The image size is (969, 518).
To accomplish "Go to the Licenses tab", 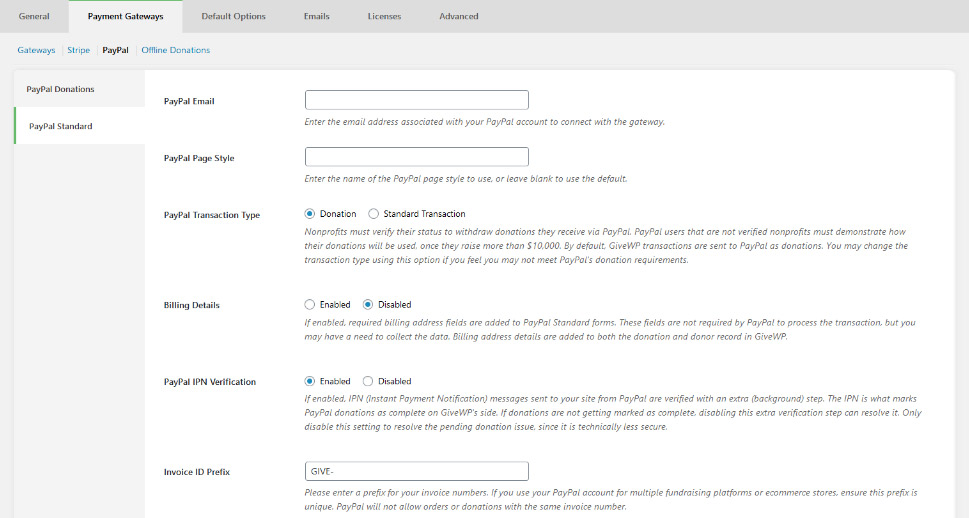I will pyautogui.click(x=384, y=16).
